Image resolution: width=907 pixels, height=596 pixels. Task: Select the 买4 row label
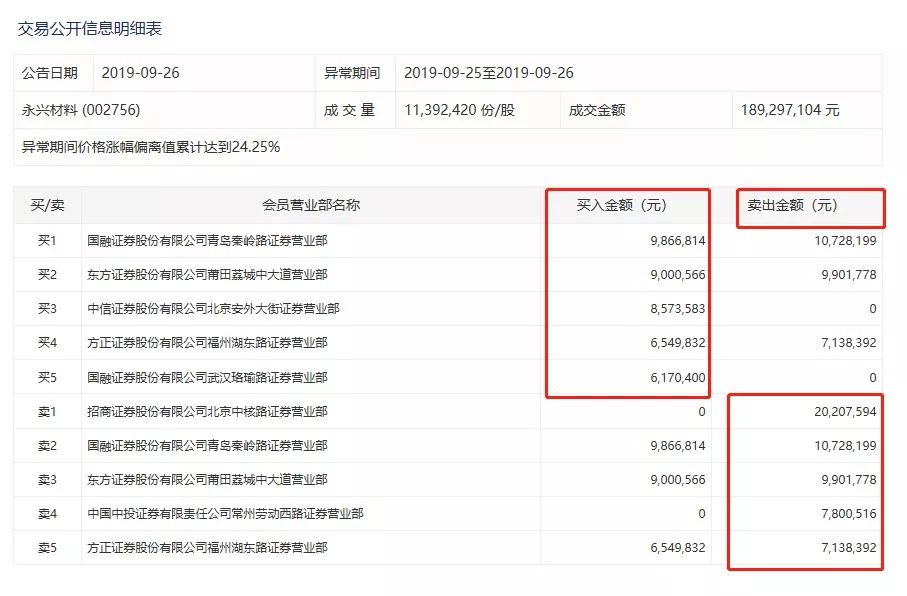(x=47, y=343)
